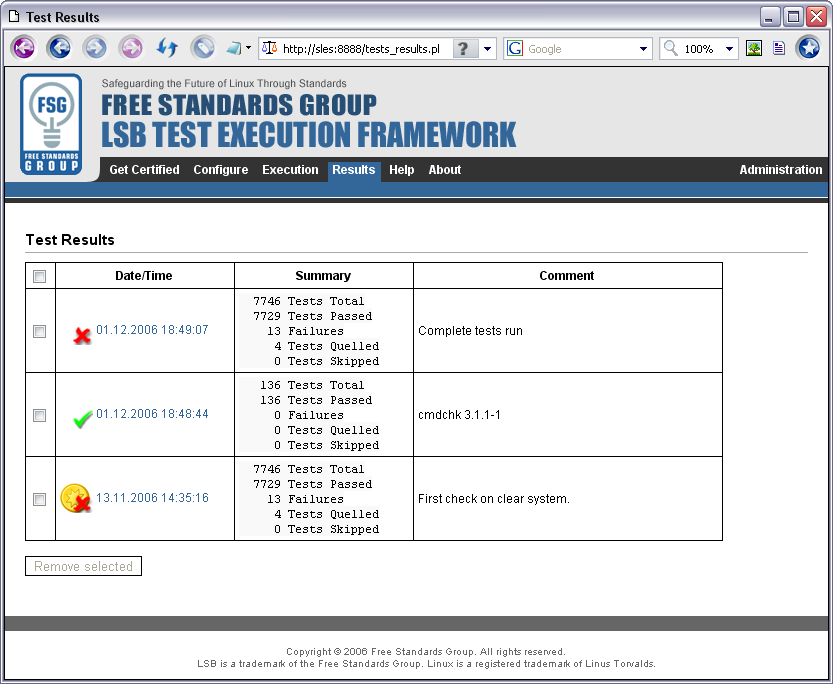833x684 pixels.
Task: Open the Help menu item
Action: 402,170
